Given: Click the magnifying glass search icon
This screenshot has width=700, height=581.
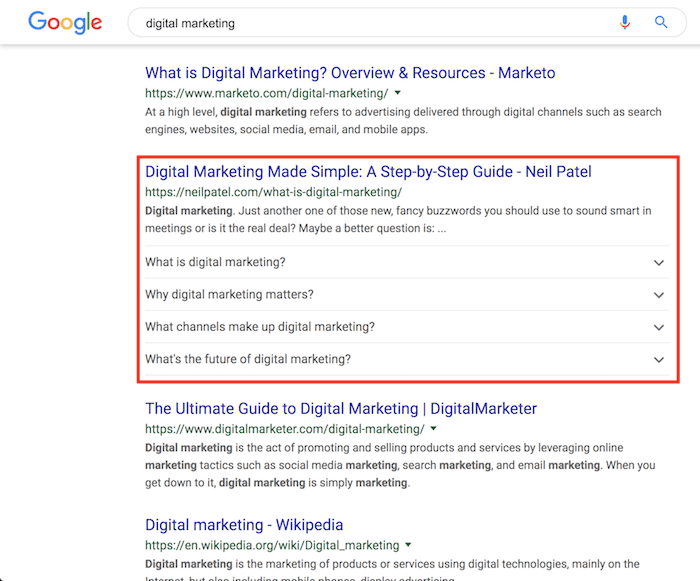Looking at the screenshot, I should [x=661, y=22].
